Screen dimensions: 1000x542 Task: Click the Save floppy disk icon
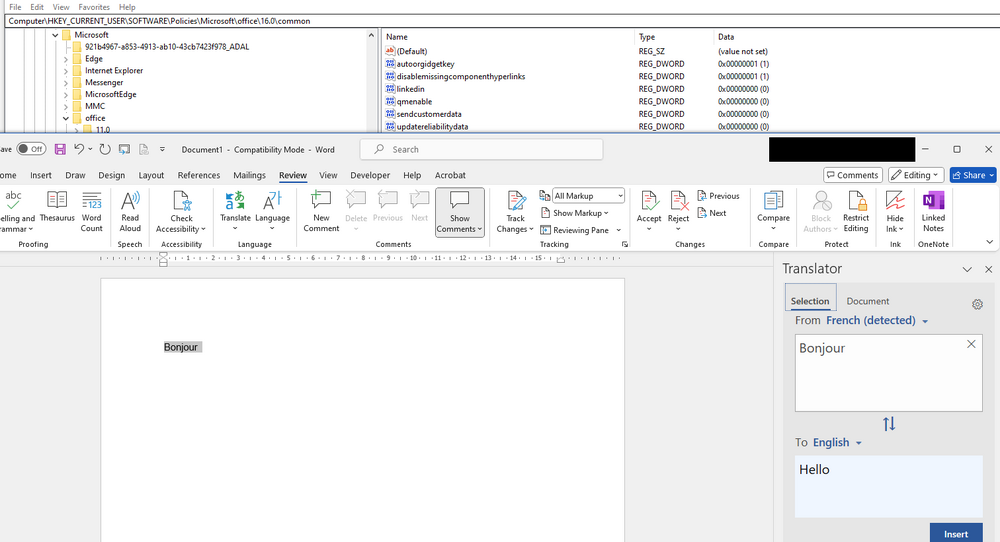[60, 149]
